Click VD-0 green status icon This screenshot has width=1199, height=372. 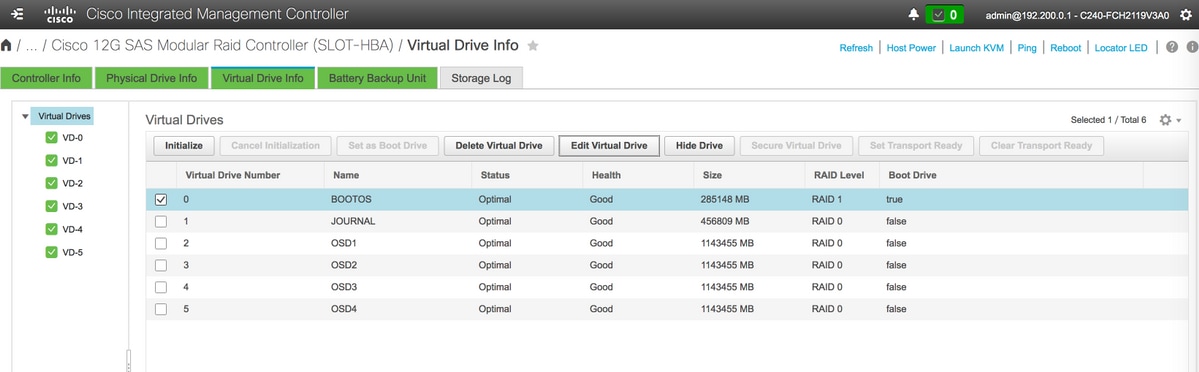pyautogui.click(x=51, y=138)
